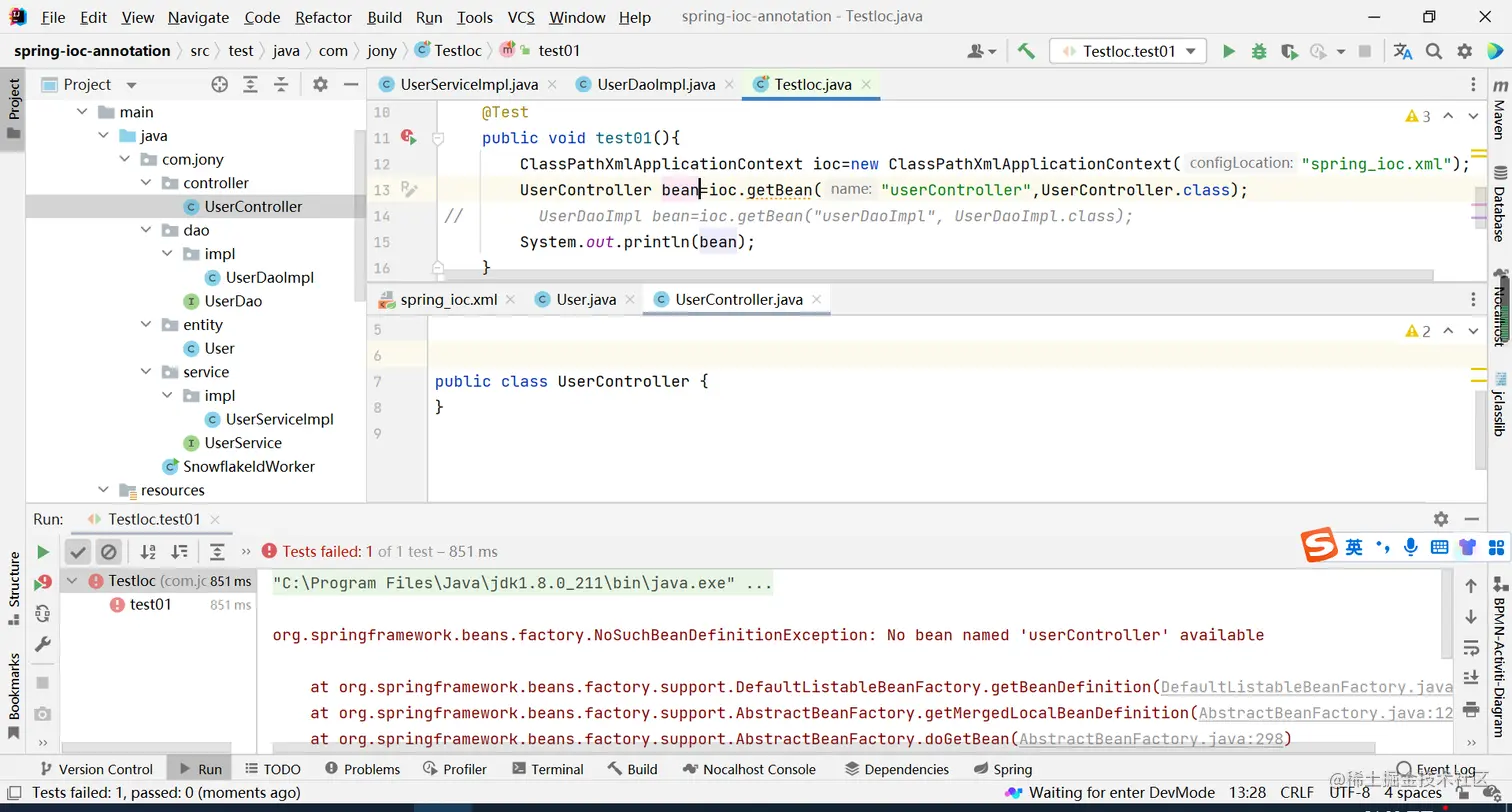Expand all nodes in the test results tree
Image resolution: width=1512 pixels, height=812 pixels.
coord(217,552)
